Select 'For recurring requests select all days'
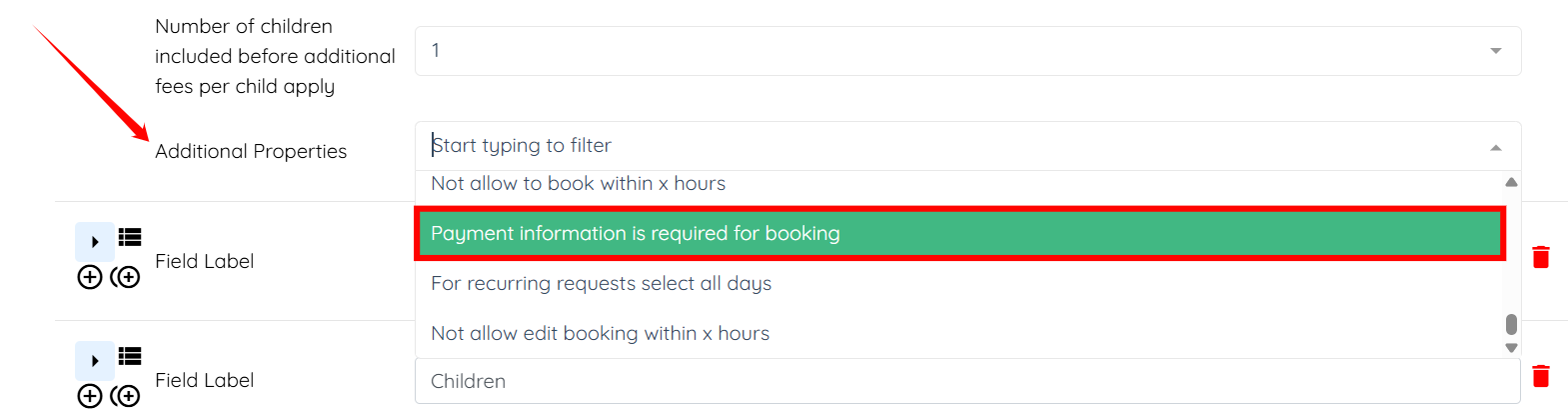This screenshot has width=1568, height=420. [601, 284]
